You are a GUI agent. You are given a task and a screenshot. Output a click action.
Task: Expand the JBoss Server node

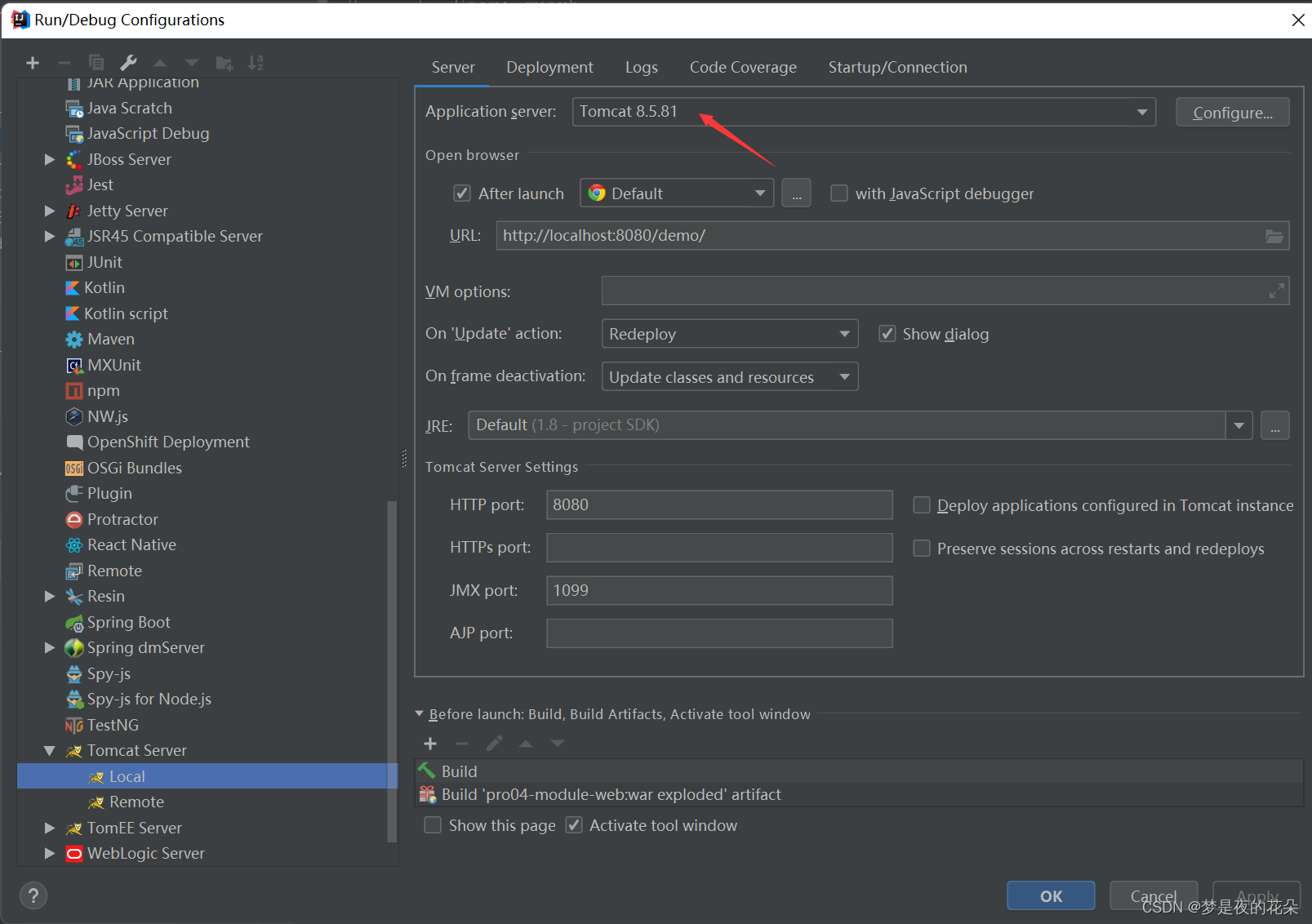pyautogui.click(x=50, y=159)
